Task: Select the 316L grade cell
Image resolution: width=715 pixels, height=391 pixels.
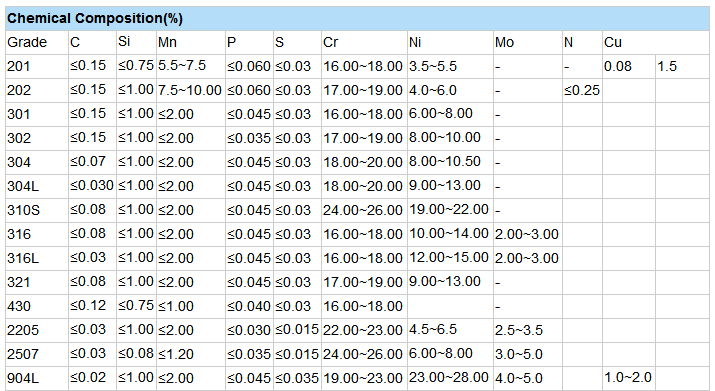Action: (37, 259)
